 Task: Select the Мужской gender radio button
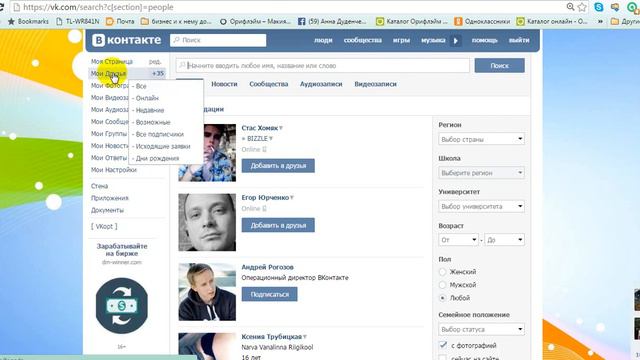pos(442,285)
